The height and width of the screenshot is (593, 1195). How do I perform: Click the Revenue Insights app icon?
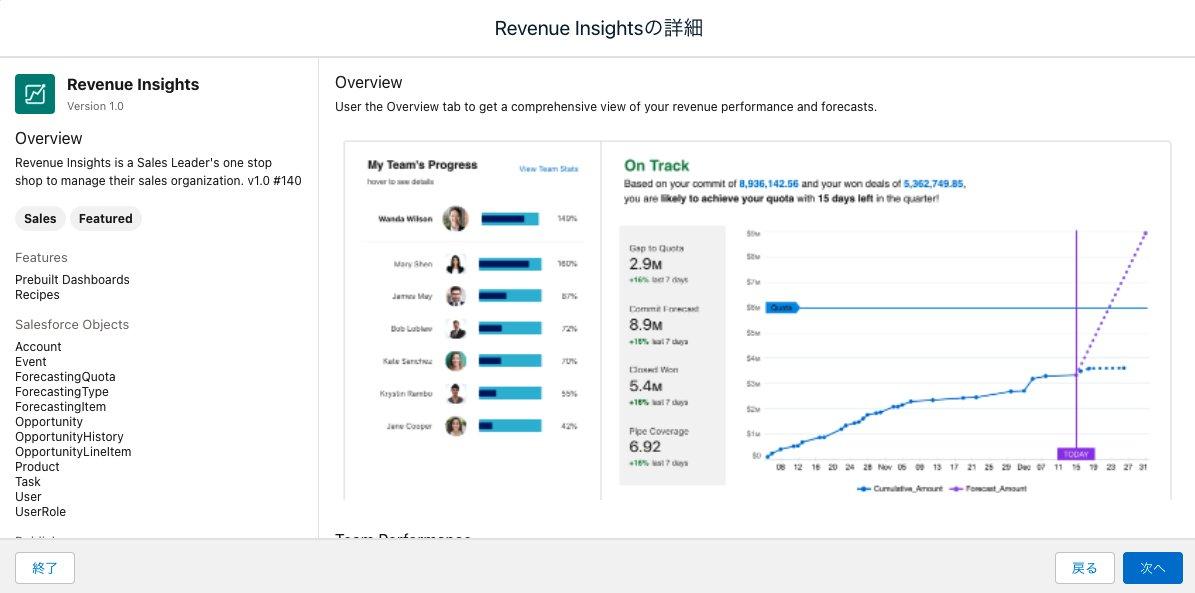[35, 94]
